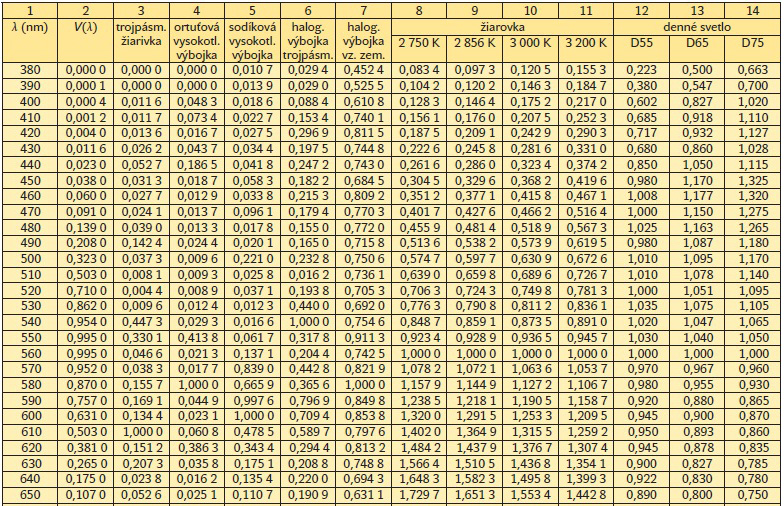Click the cell '1,484 2'
This screenshot has height=506, width=784.
pyautogui.click(x=419, y=448)
